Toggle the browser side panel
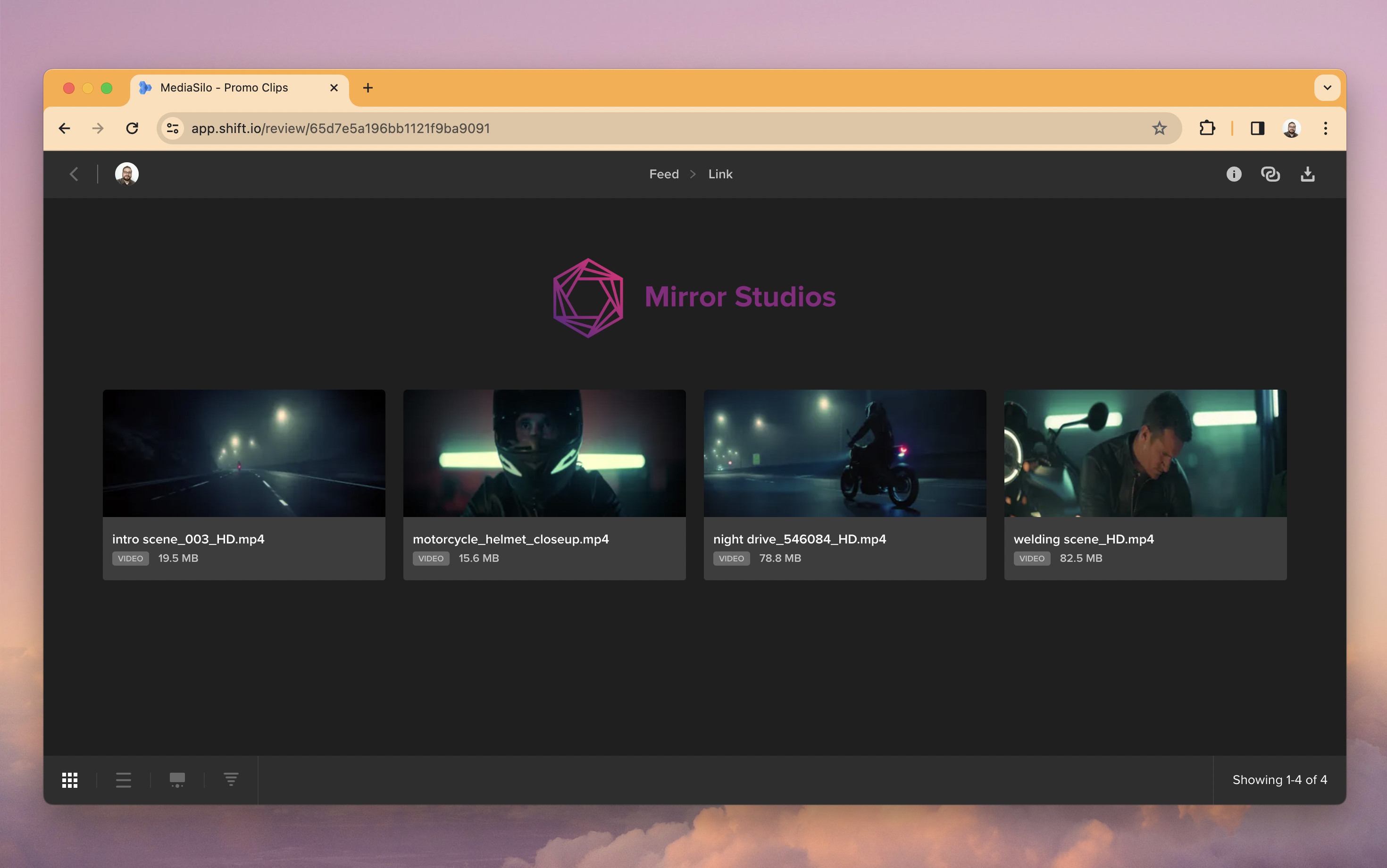The image size is (1387, 868). 1257,128
